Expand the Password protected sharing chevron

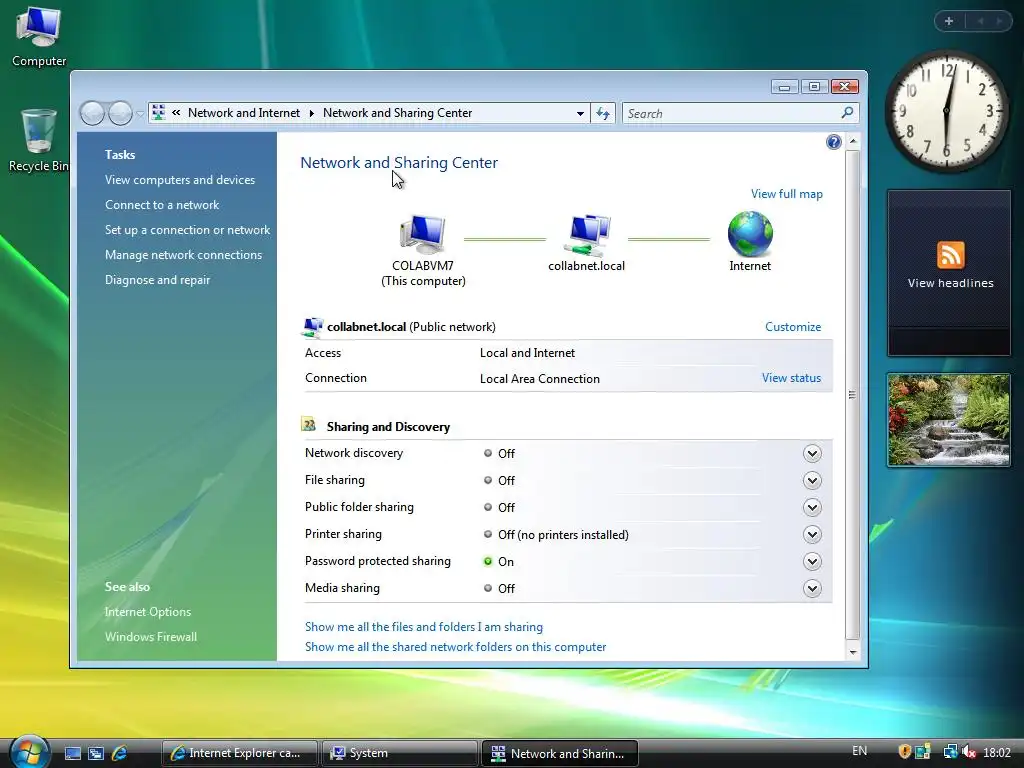click(x=812, y=562)
